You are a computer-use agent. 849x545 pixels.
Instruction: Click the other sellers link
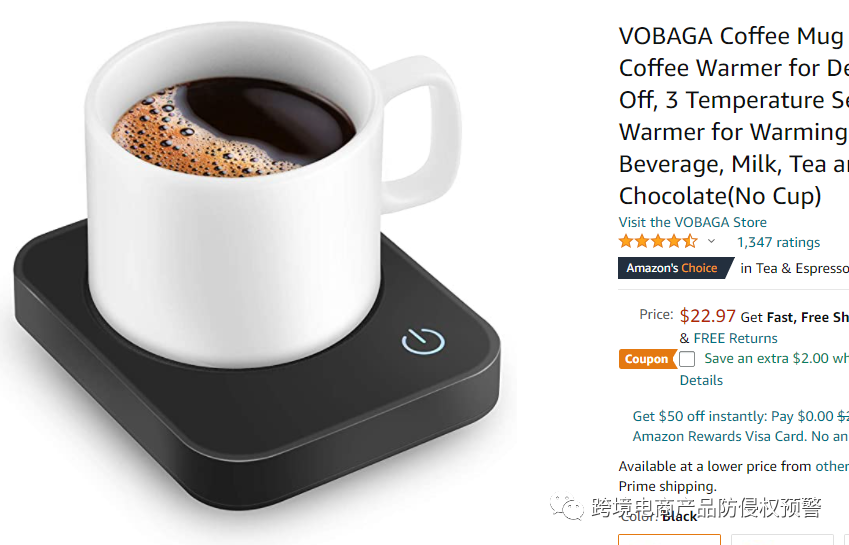(832, 466)
